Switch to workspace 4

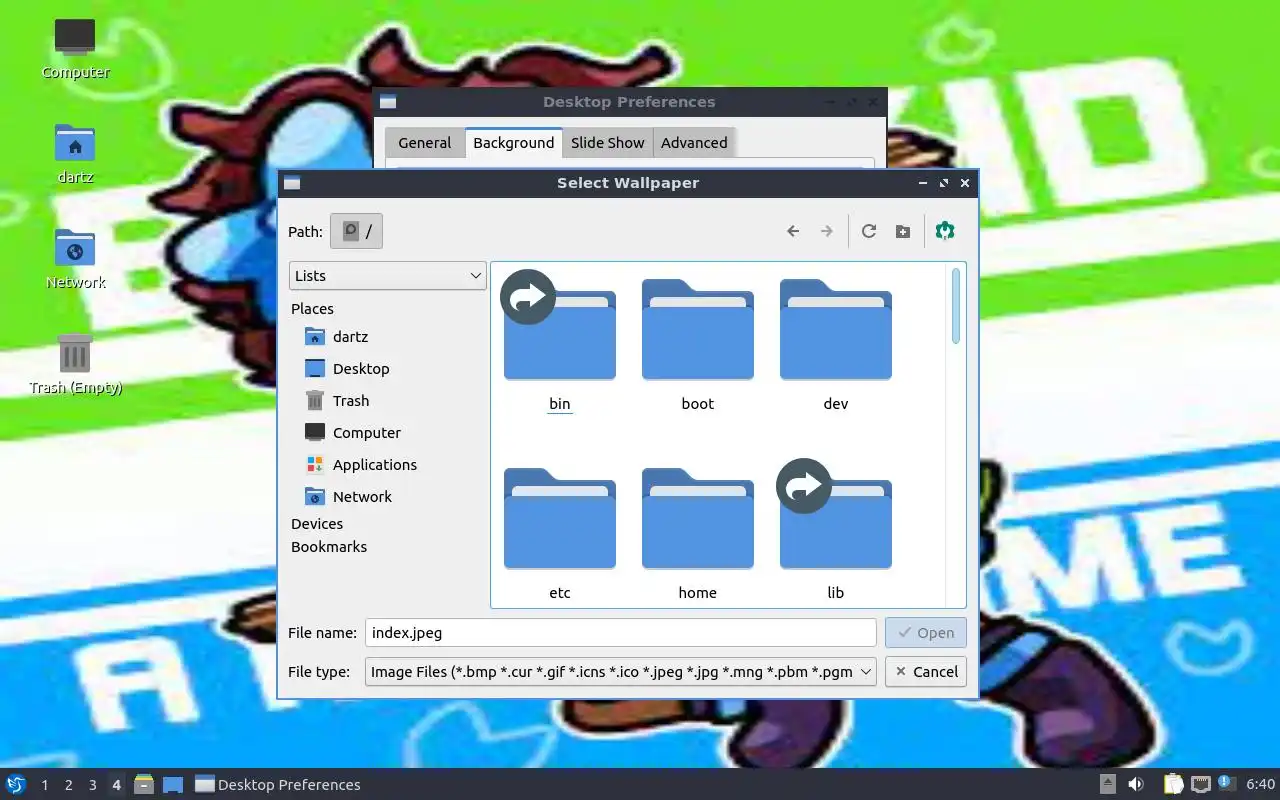click(x=117, y=785)
